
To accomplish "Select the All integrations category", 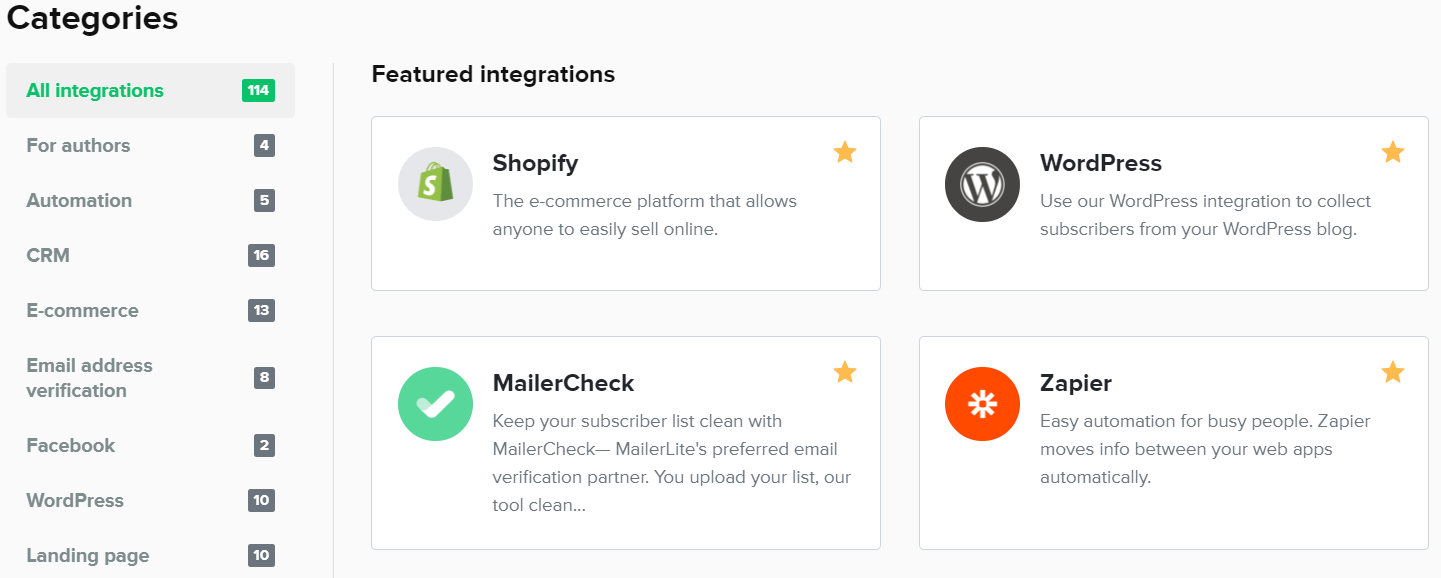I will (95, 91).
